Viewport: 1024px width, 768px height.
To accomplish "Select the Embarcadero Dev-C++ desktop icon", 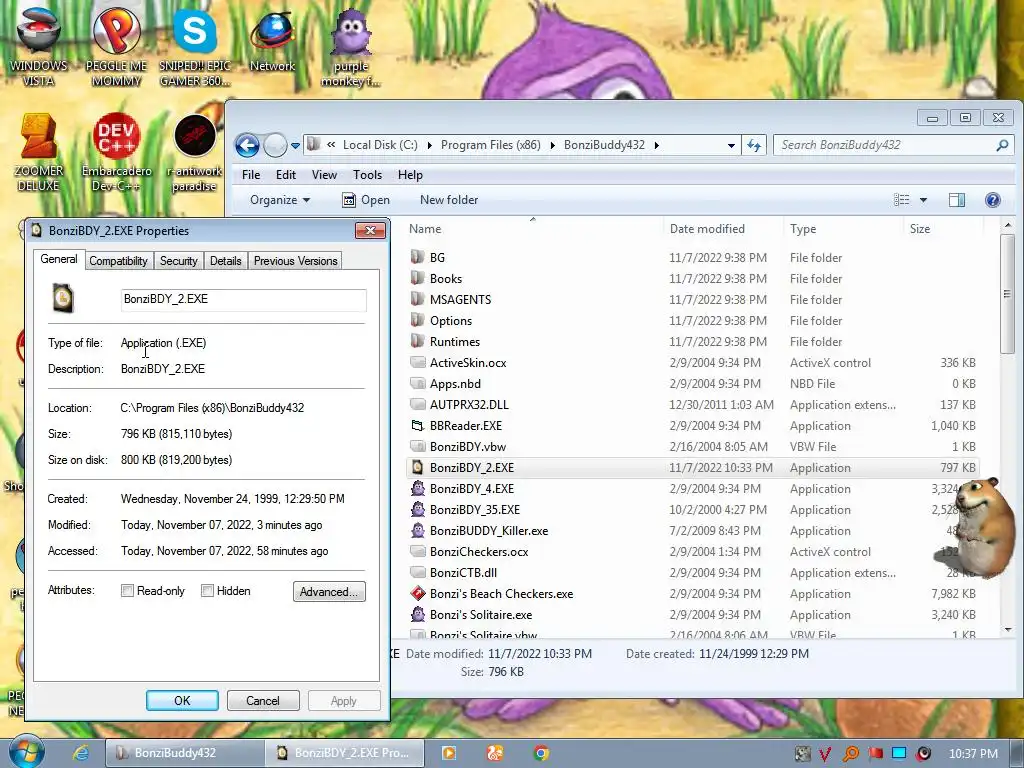I will pos(116,153).
